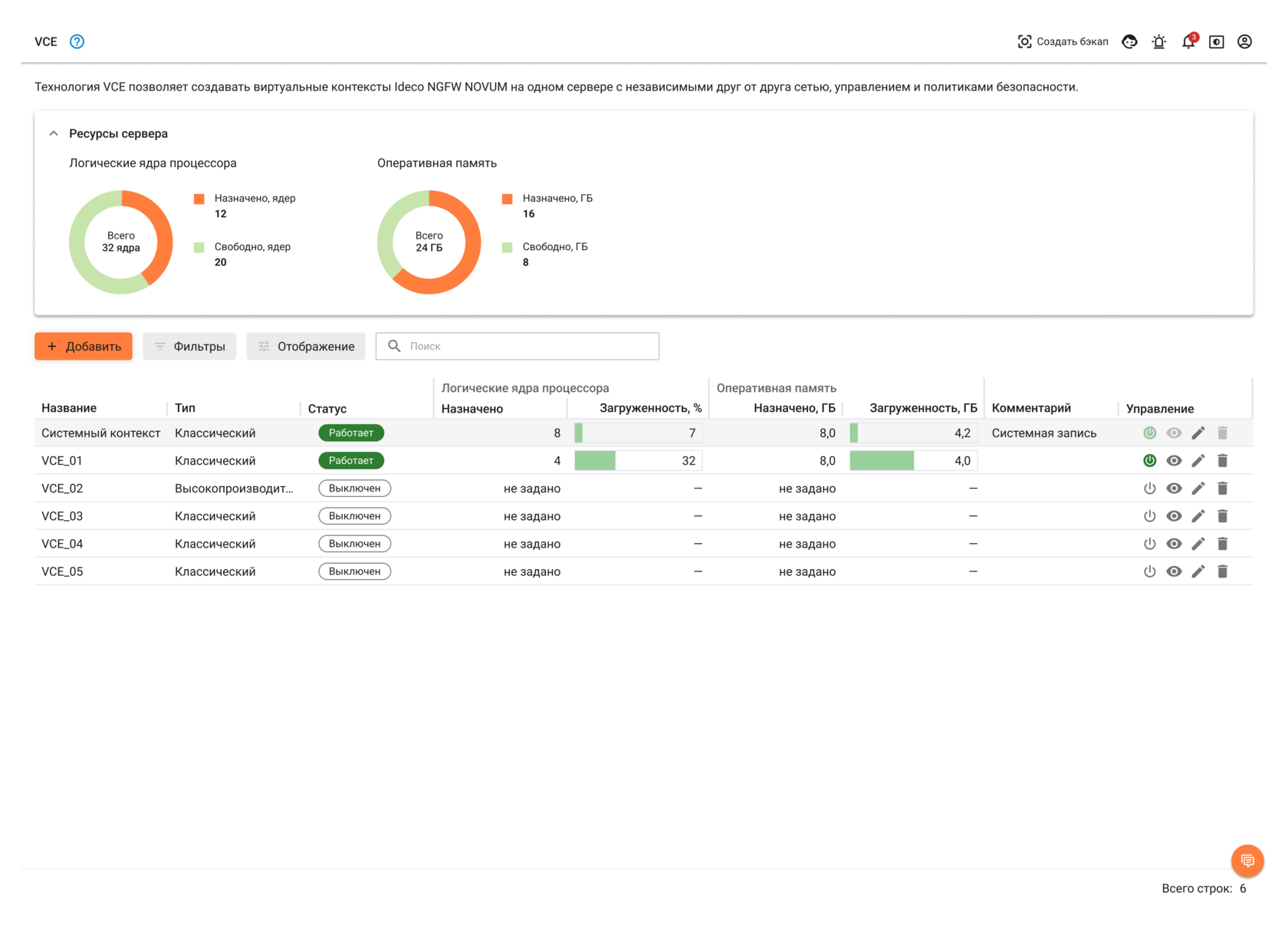This screenshot has height=928, width=1288.
Task: Sort the table by Название column header
Action: (69, 408)
